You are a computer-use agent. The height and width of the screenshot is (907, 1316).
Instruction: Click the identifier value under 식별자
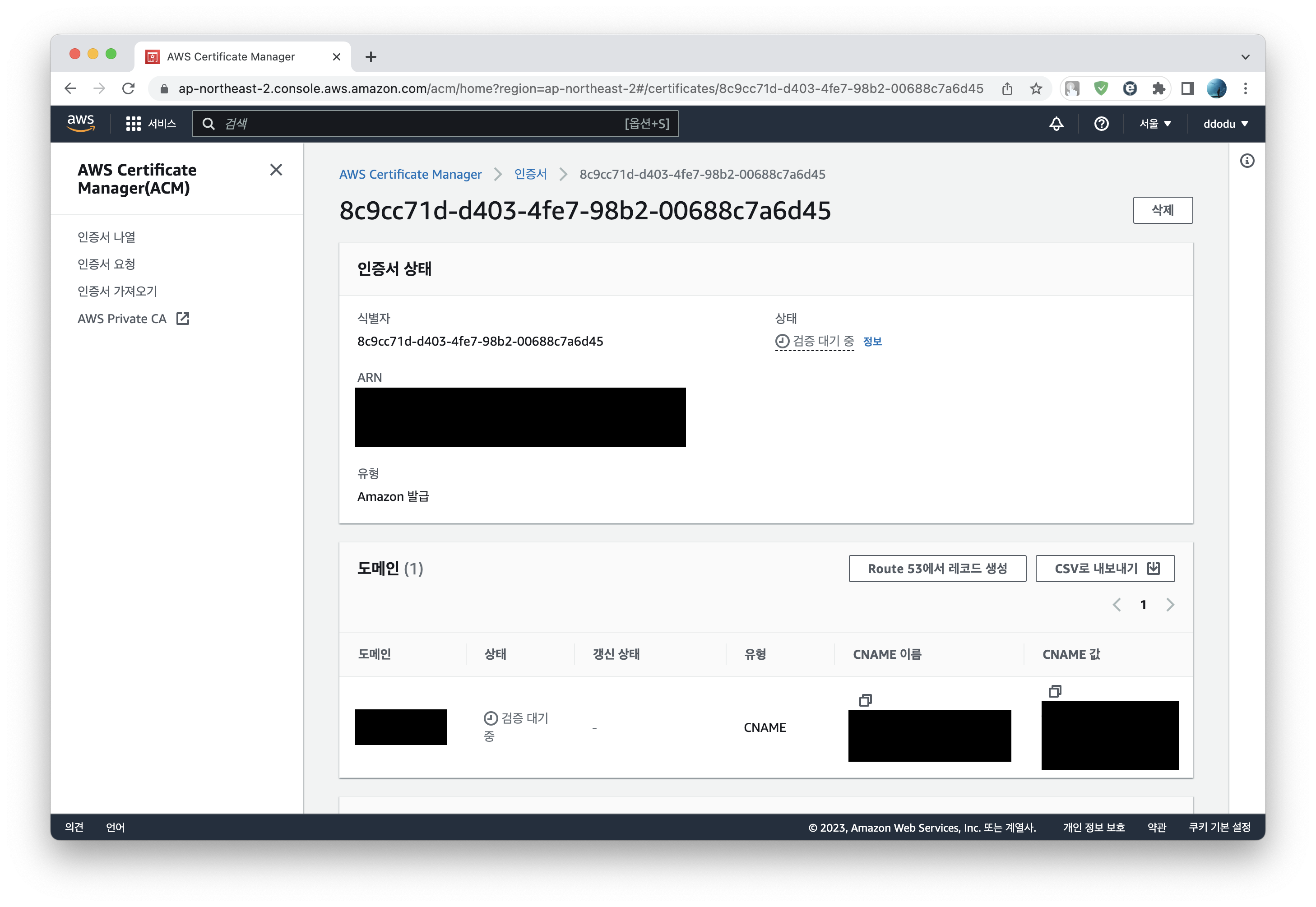pos(480,342)
